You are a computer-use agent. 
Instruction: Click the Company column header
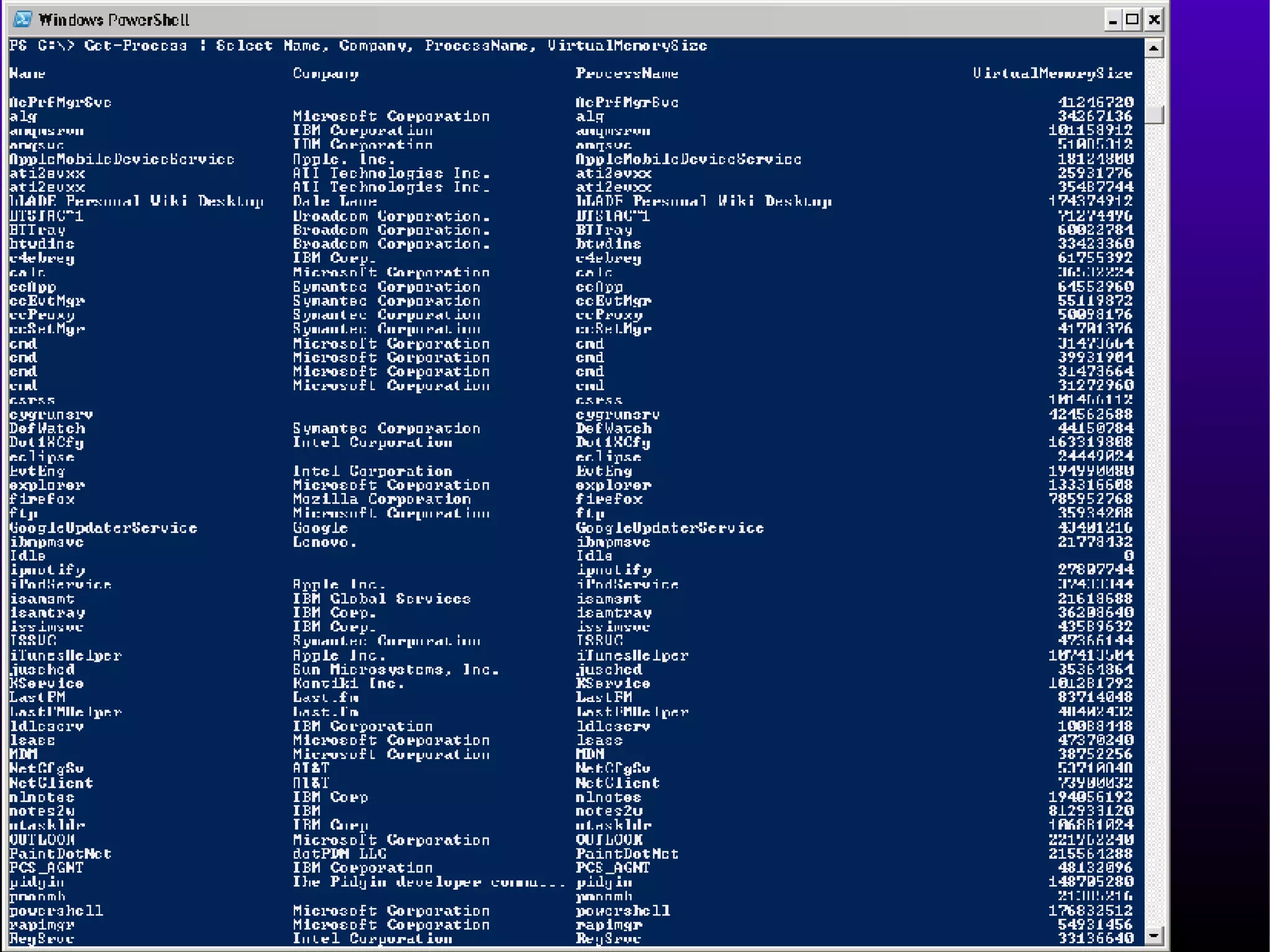point(326,74)
